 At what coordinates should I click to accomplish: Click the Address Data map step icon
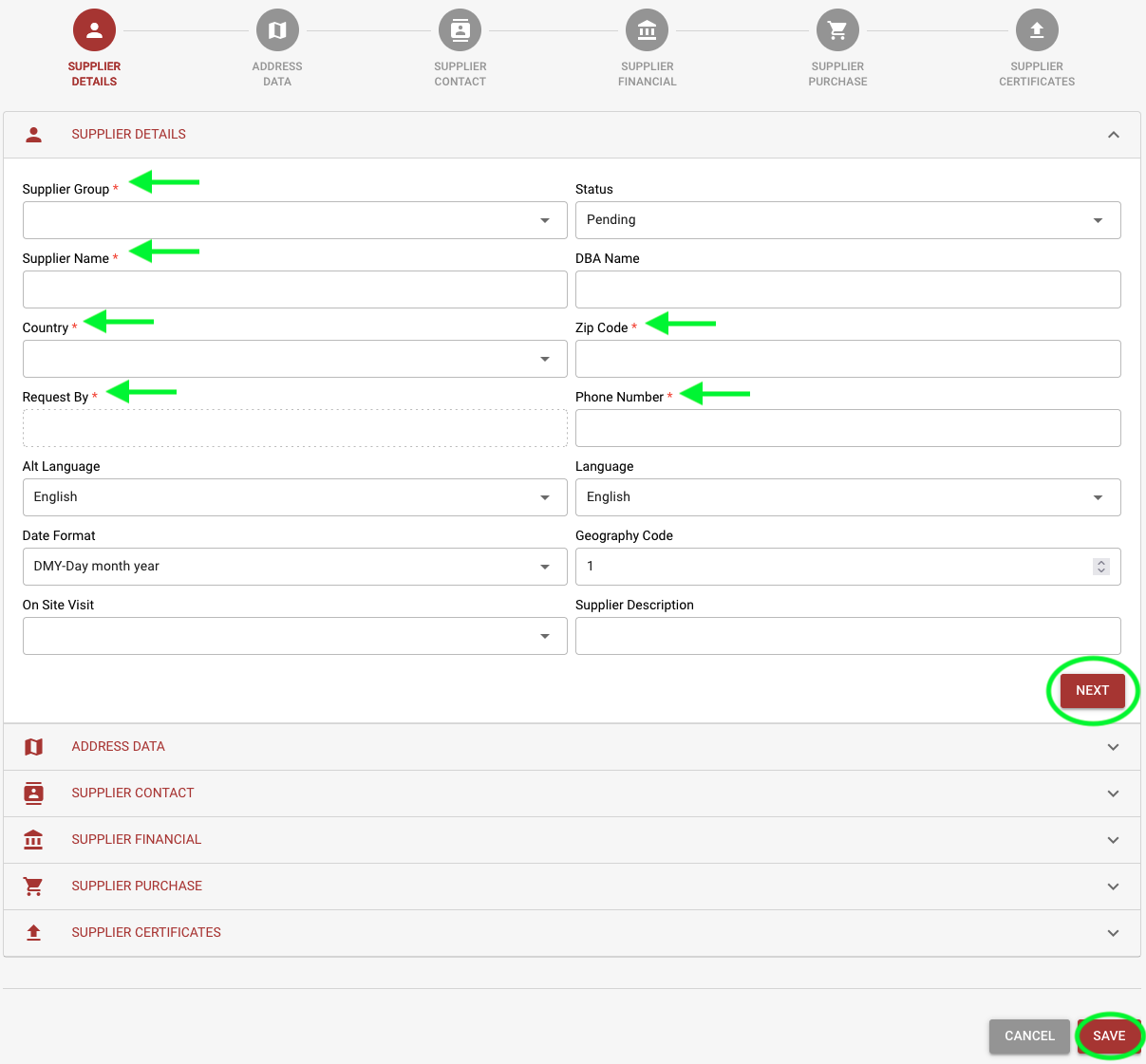277,30
